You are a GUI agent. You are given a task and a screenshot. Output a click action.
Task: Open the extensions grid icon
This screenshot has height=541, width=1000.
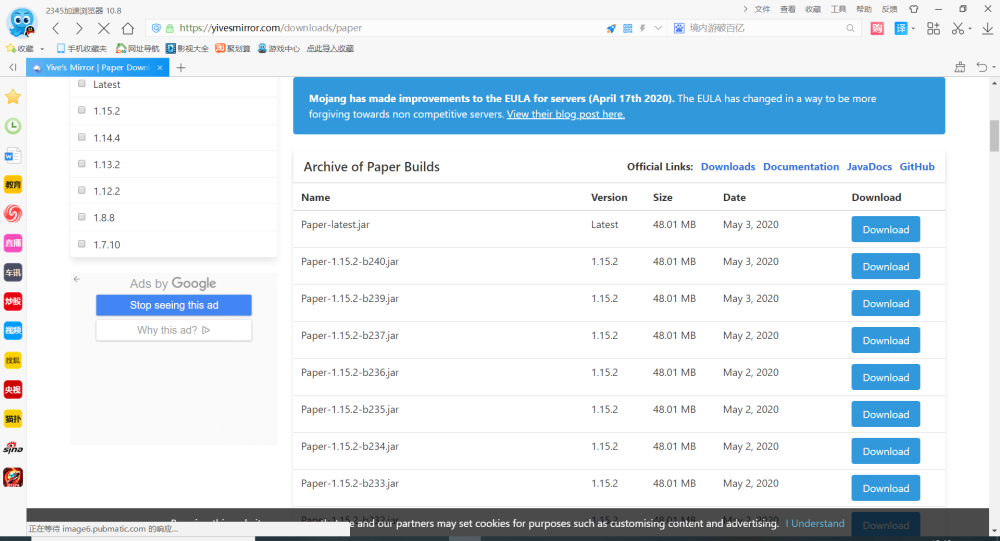(x=934, y=28)
